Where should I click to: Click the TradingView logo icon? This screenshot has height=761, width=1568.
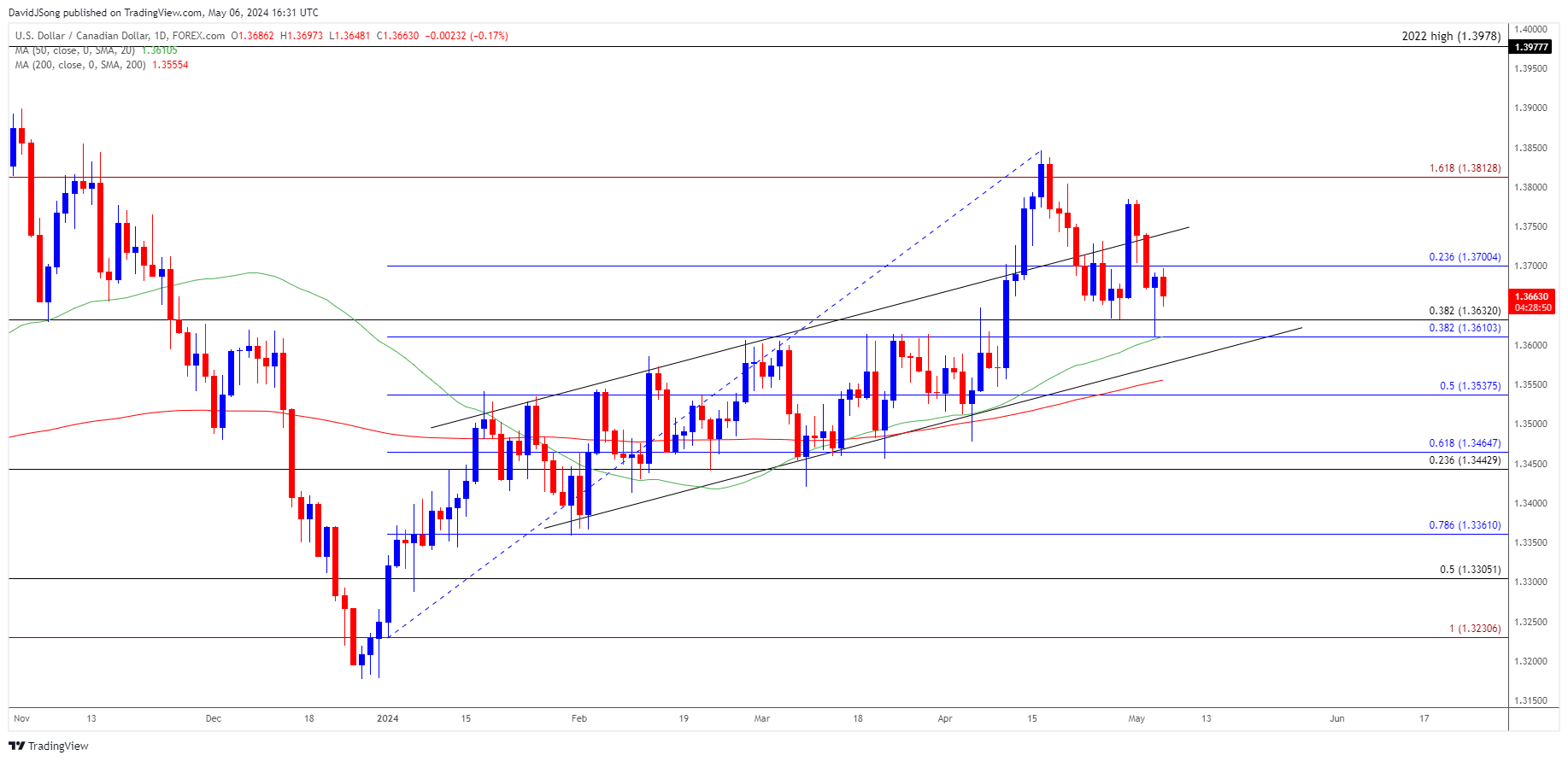tap(16, 746)
